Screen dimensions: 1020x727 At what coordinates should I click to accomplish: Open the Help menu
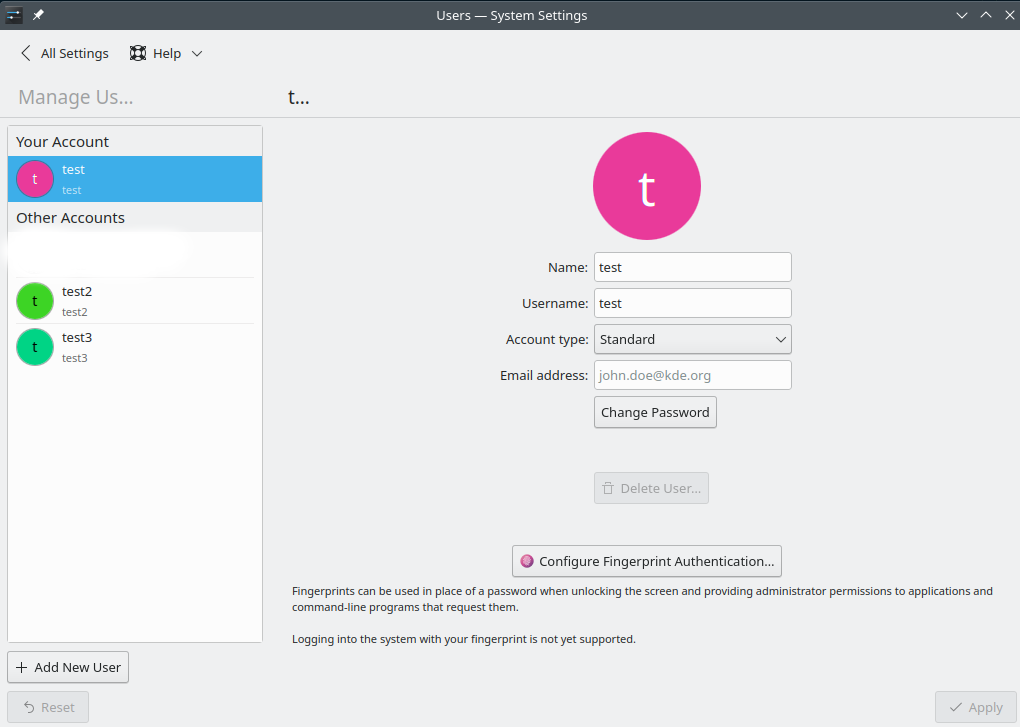coord(166,52)
